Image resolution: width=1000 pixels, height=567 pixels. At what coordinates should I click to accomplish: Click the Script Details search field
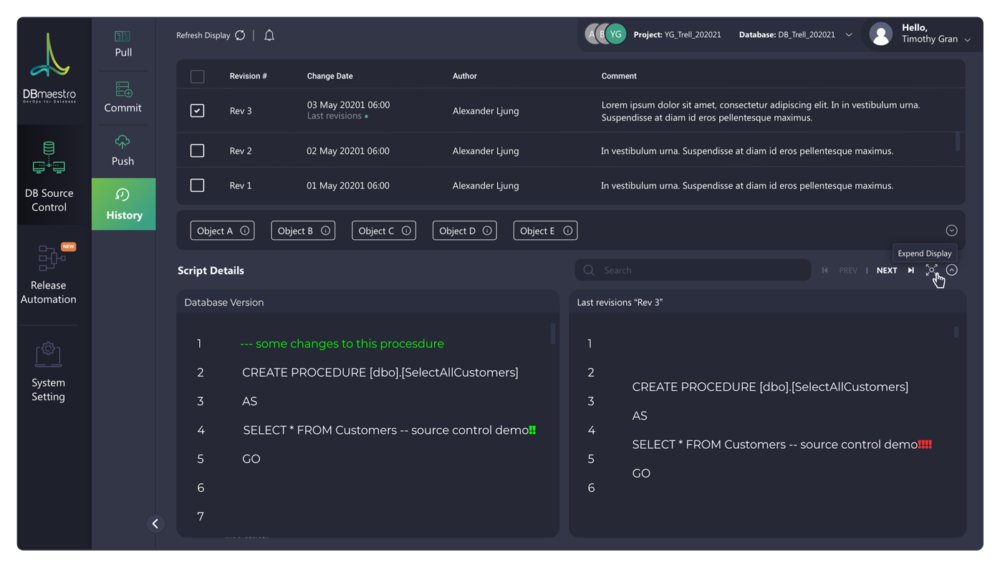693,270
